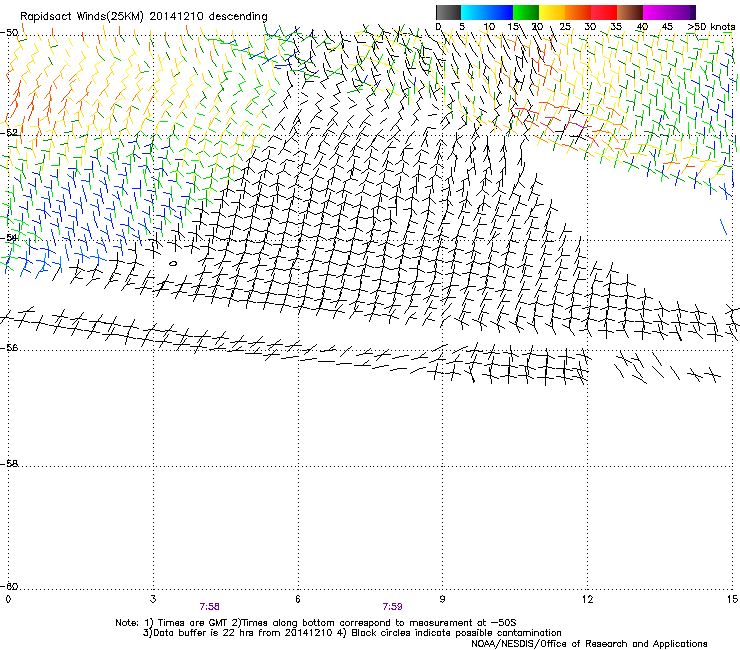The image size is (740, 650).
Task: Click the '45' legend tick label
Action: pyautogui.click(x=667, y=27)
